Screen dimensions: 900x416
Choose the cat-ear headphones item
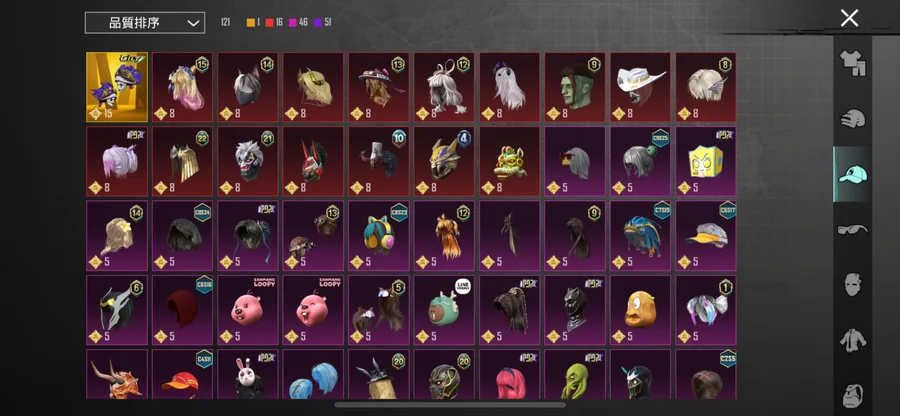tap(379, 235)
